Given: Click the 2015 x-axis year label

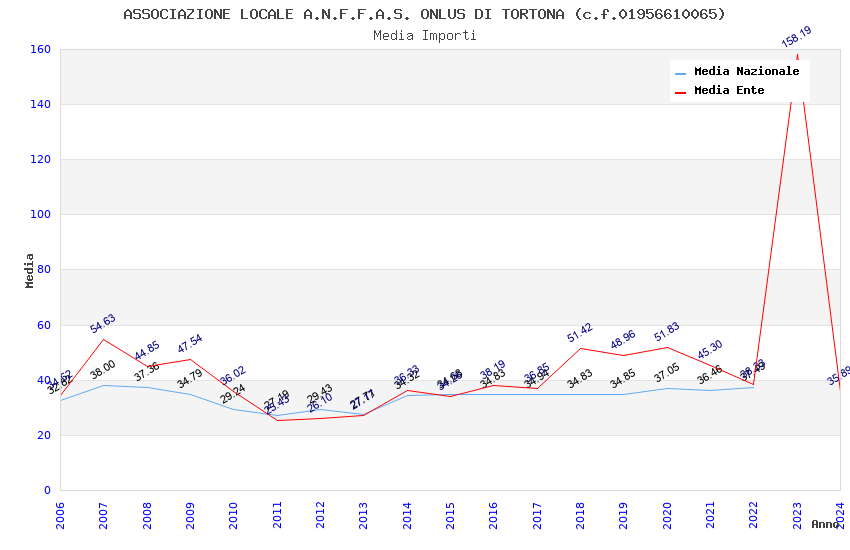Looking at the screenshot, I should click(450, 515).
